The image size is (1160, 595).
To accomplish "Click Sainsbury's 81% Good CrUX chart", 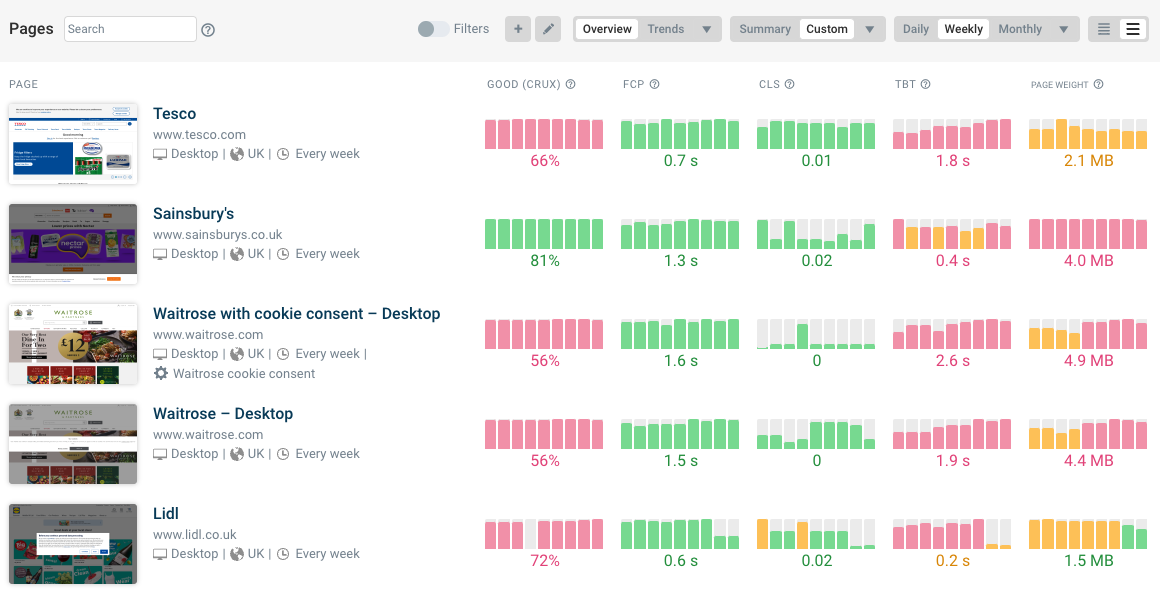I will 544,234.
